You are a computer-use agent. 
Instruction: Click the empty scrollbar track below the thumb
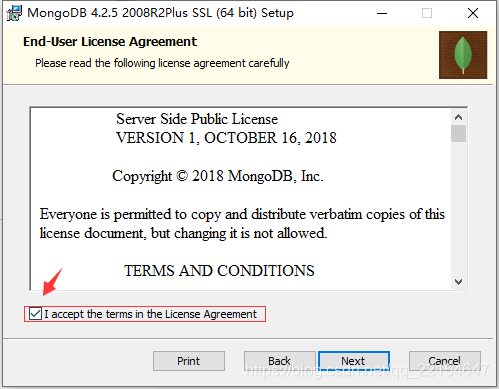click(458, 208)
